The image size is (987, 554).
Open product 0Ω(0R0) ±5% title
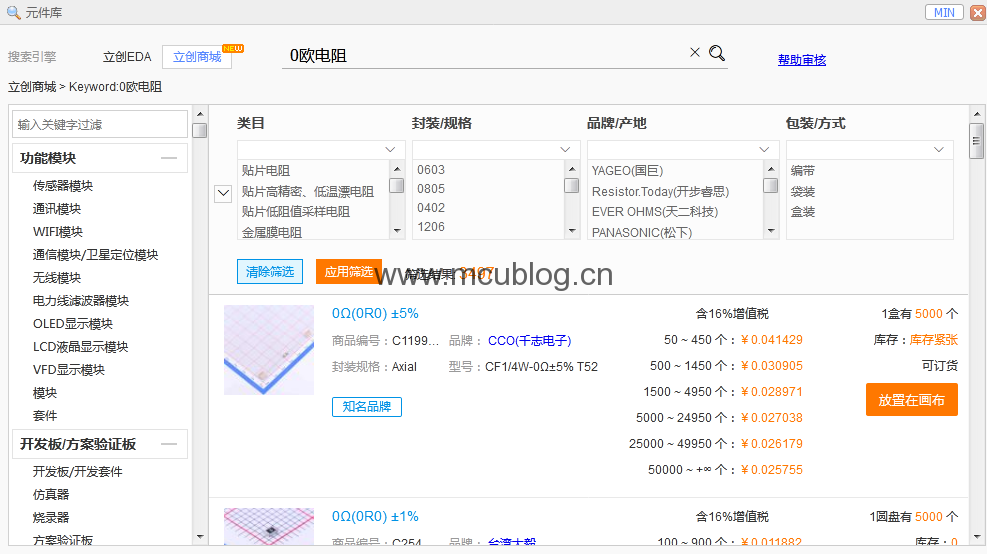click(375, 314)
